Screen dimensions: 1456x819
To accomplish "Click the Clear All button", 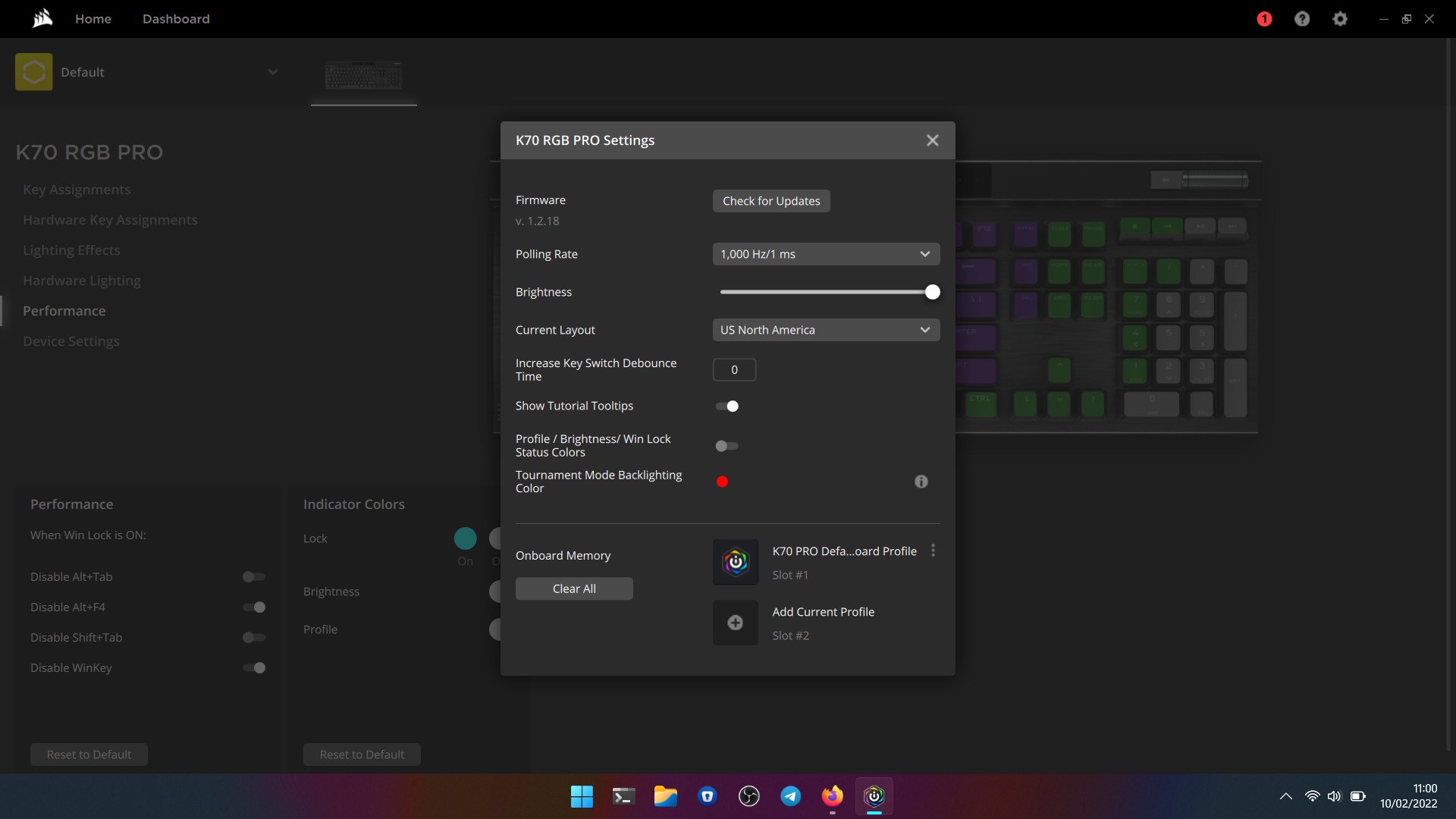I will pyautogui.click(x=574, y=588).
